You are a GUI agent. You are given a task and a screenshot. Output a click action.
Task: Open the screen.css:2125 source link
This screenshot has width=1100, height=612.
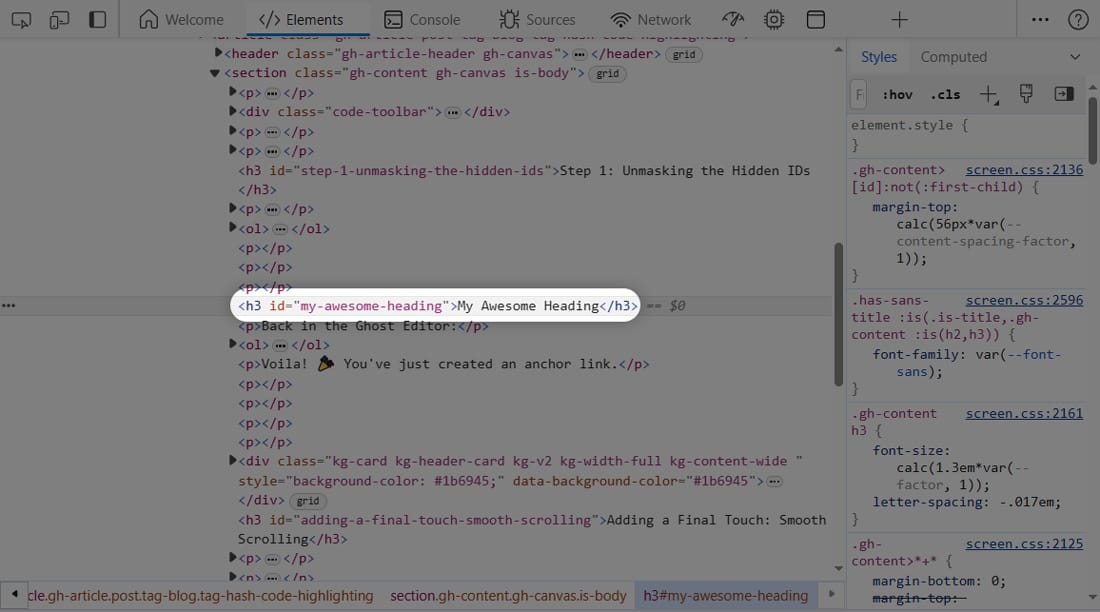1024,544
